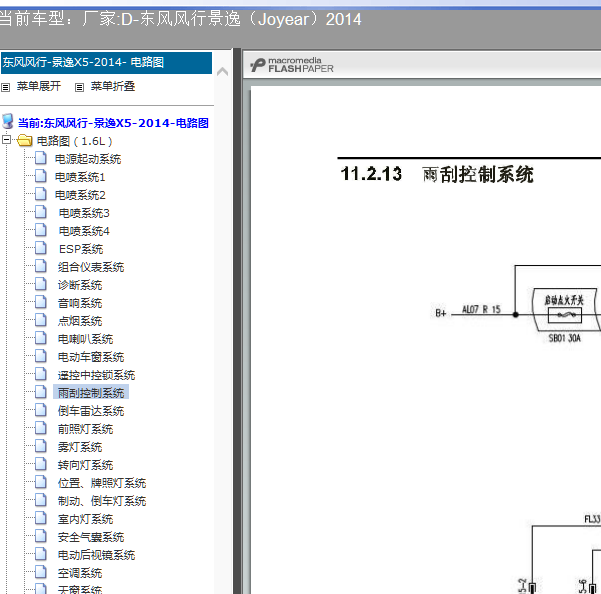
Task: Click the computer icon beside root node
Action: point(8,121)
